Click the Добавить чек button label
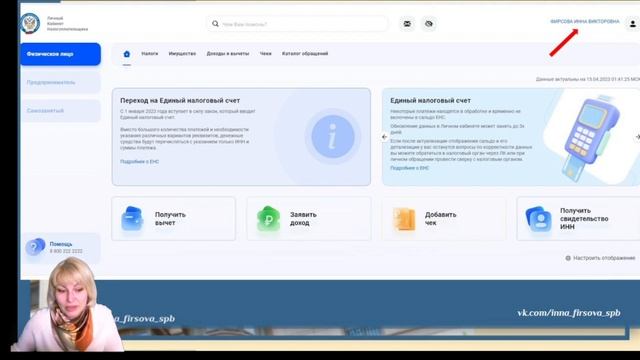The width and height of the screenshot is (640, 360). coord(440,219)
